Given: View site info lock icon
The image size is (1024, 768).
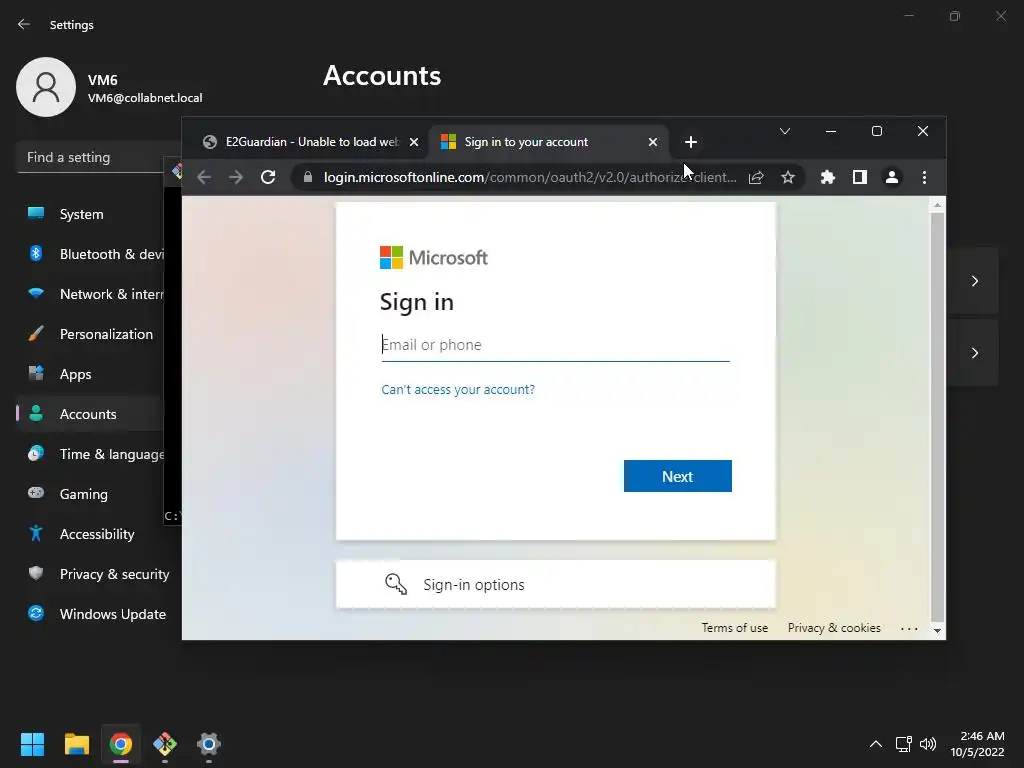Looking at the screenshot, I should tap(308, 177).
